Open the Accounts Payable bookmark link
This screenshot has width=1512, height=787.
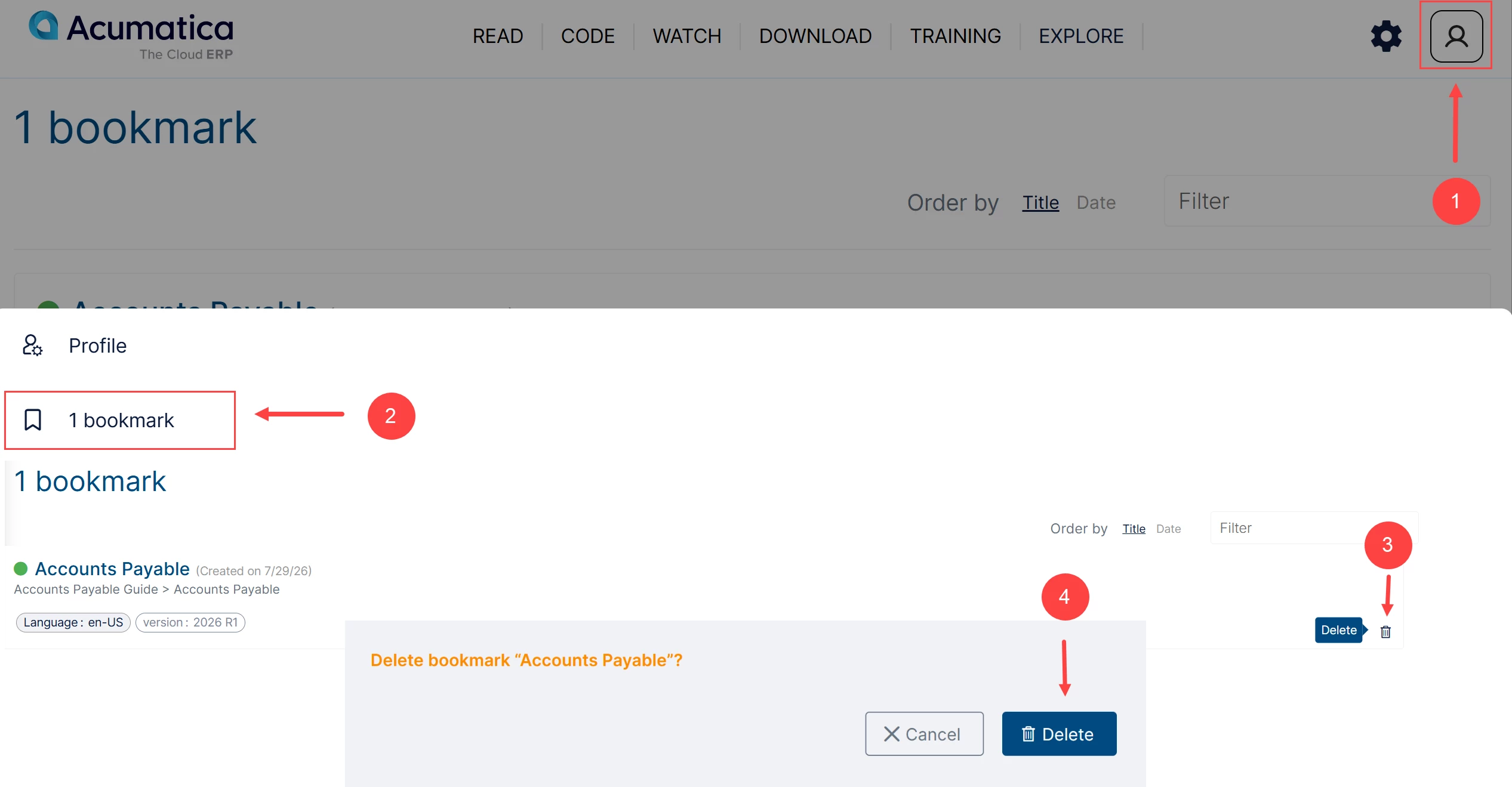(x=112, y=569)
